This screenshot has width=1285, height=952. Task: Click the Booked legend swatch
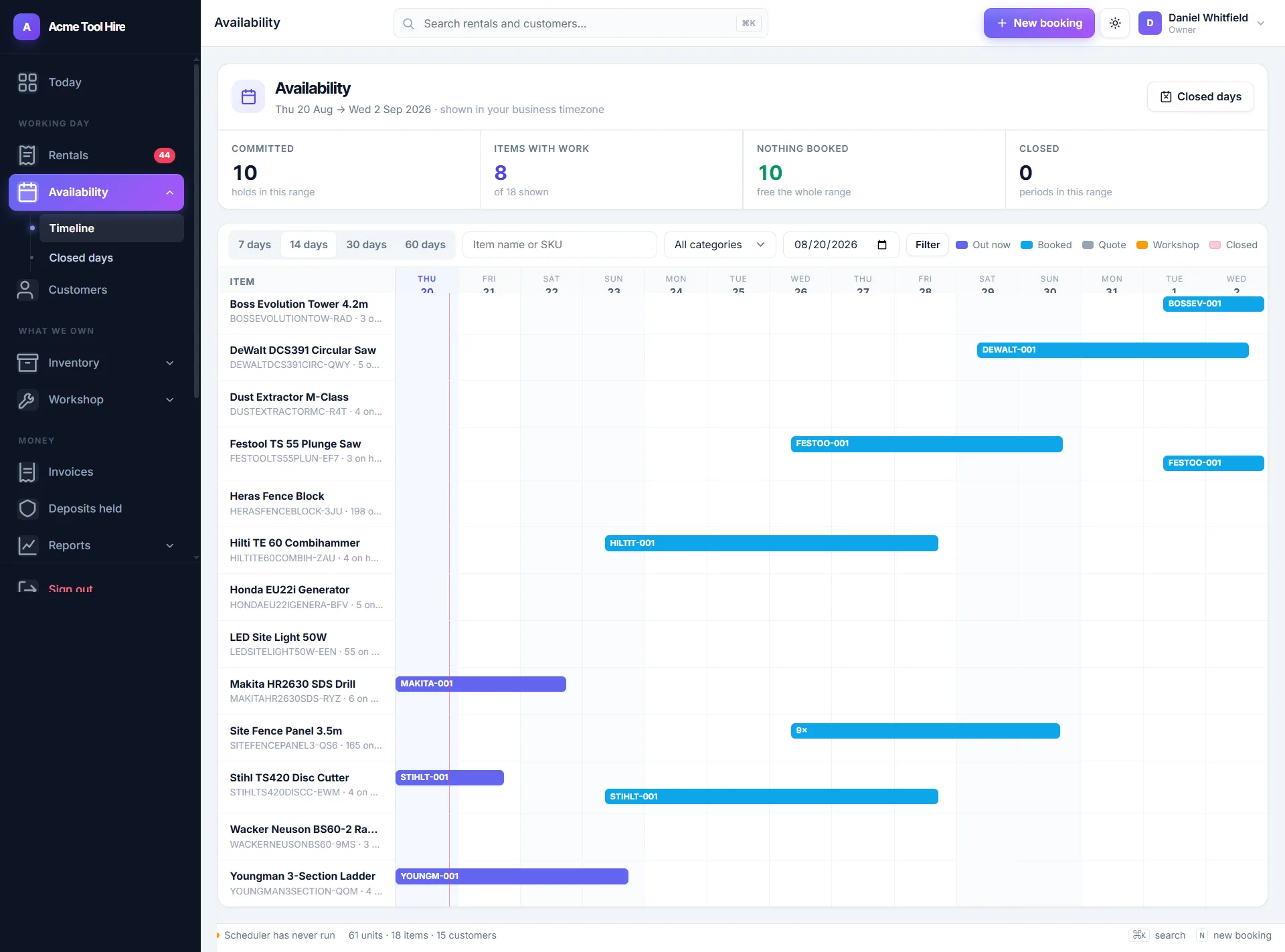(1027, 245)
